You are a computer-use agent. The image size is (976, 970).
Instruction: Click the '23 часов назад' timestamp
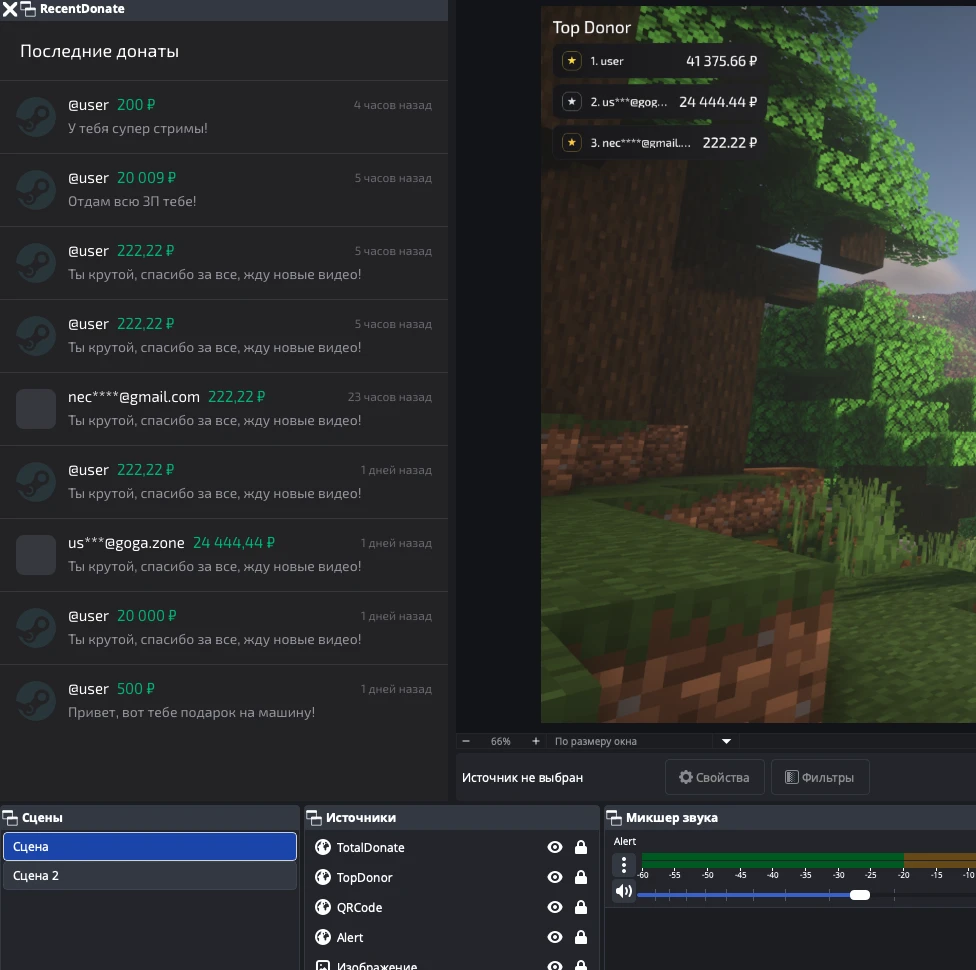tap(390, 397)
